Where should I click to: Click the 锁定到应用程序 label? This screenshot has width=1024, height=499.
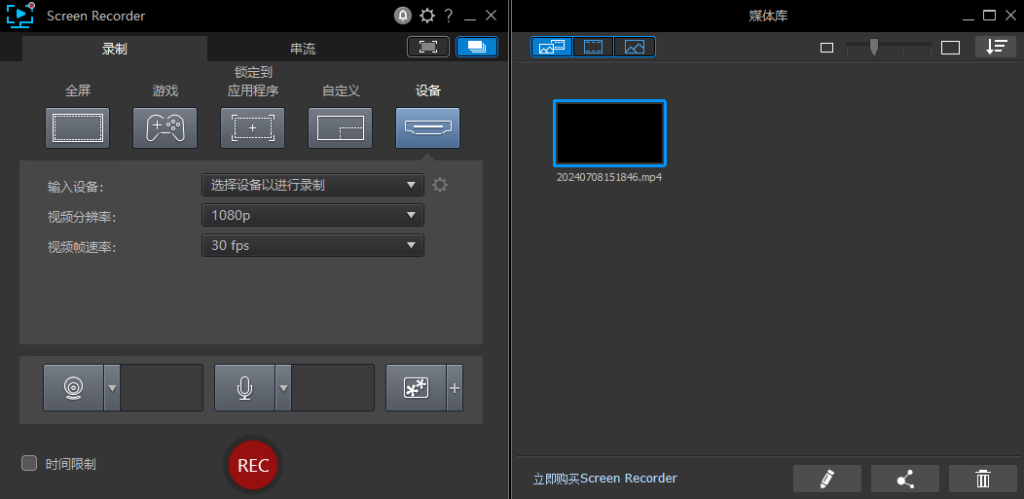(x=253, y=81)
